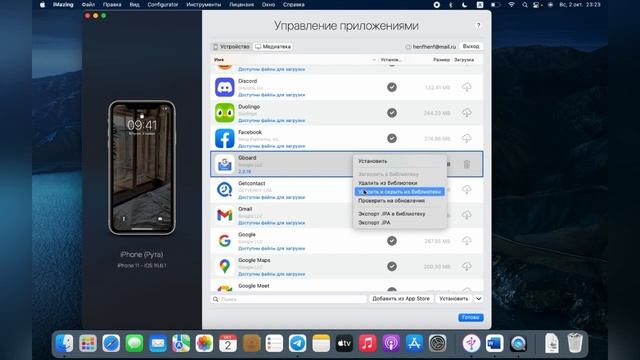Open System Preferences from the dock
This screenshot has width=640, height=360.
coord(438,343)
